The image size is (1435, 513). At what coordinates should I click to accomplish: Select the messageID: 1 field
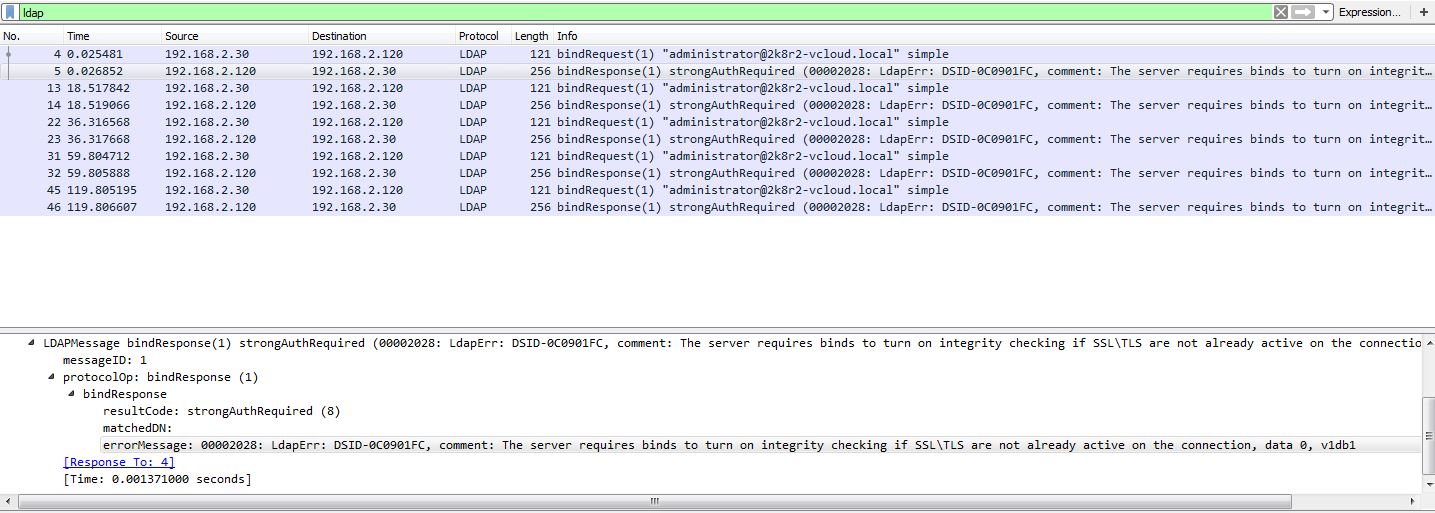[x=105, y=360]
